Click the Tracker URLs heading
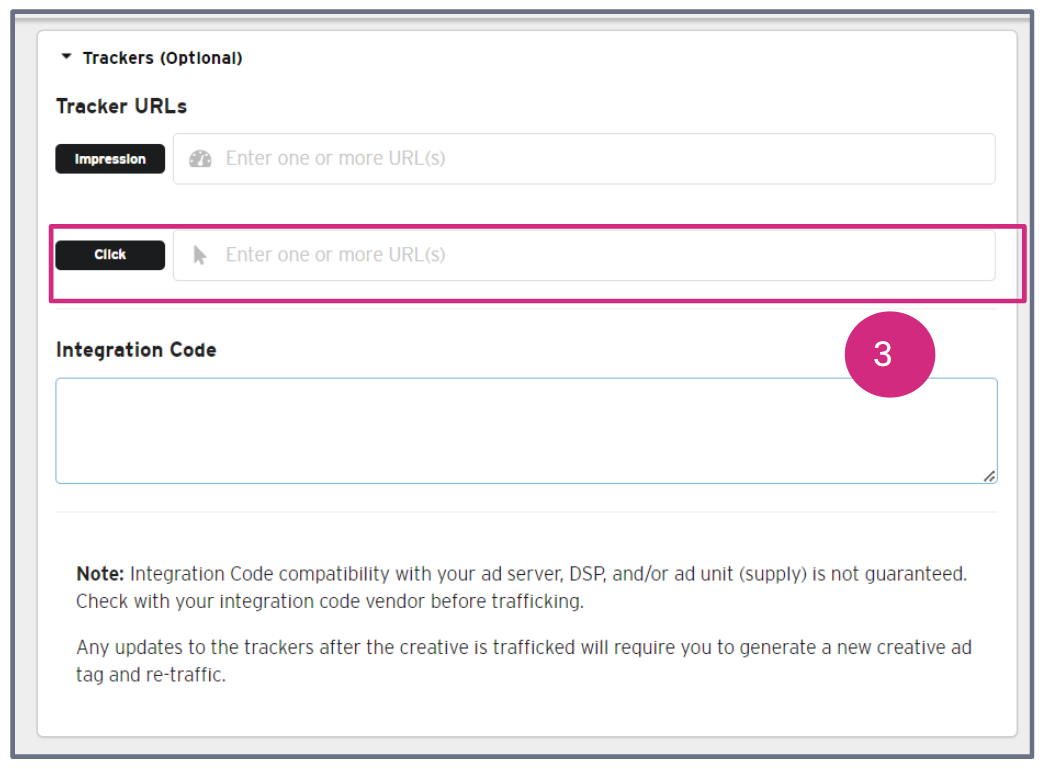This screenshot has height=769, width=1050. point(121,106)
